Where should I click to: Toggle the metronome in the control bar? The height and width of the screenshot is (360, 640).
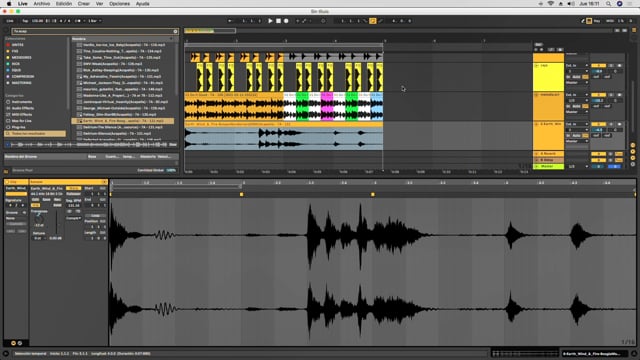[x=78, y=21]
